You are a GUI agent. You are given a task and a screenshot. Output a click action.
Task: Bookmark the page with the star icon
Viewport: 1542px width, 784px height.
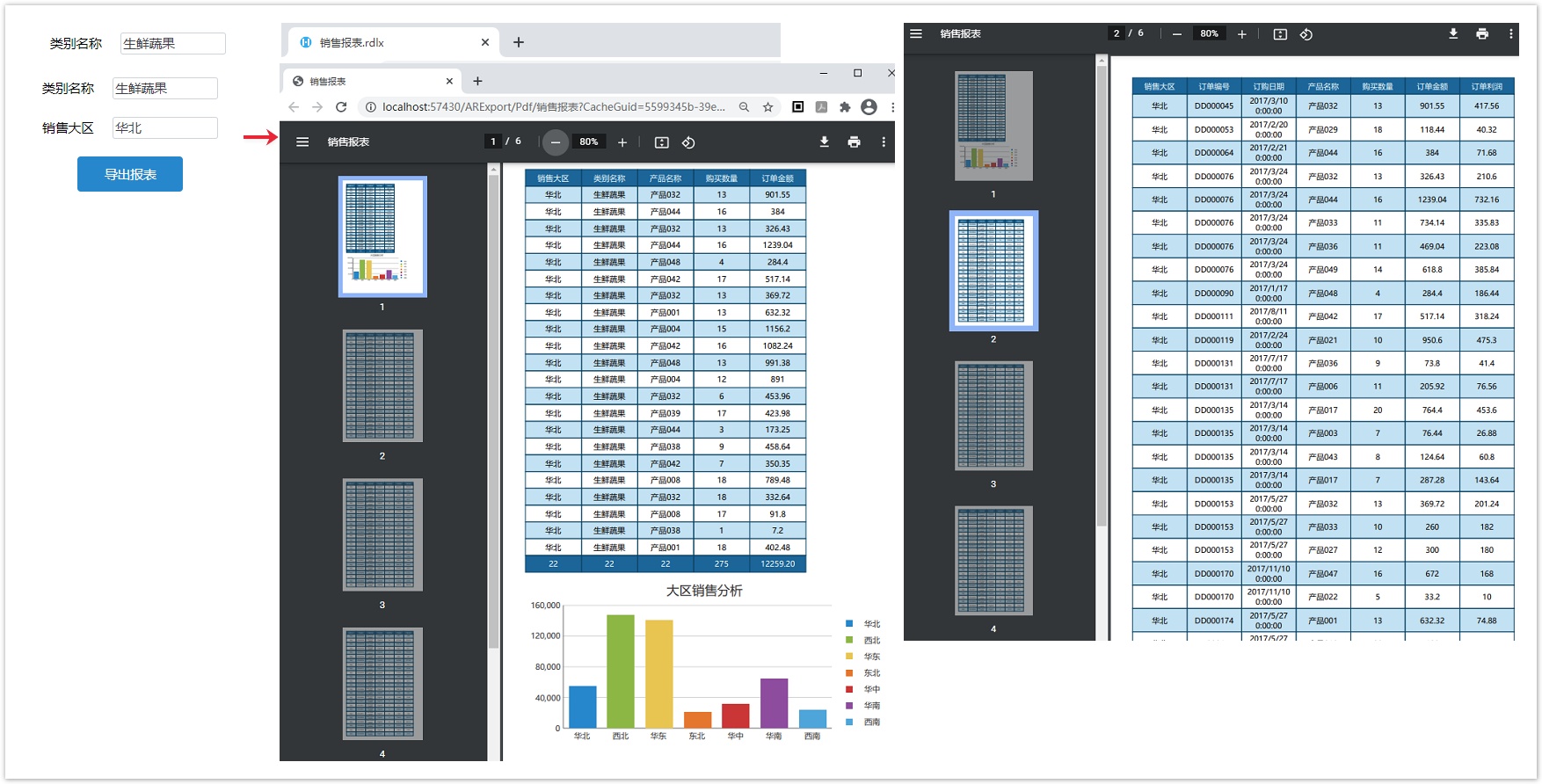(x=767, y=107)
